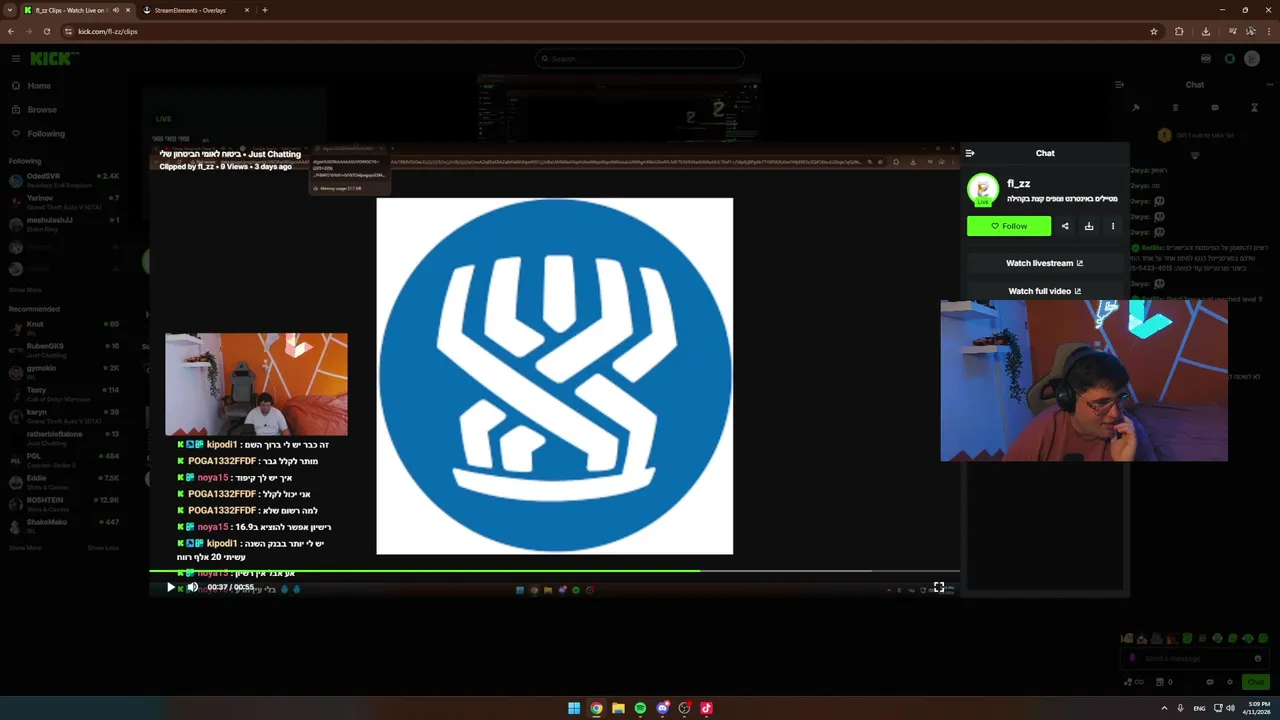View site information icon
Screen dimensions: 1280x720
(68, 31)
